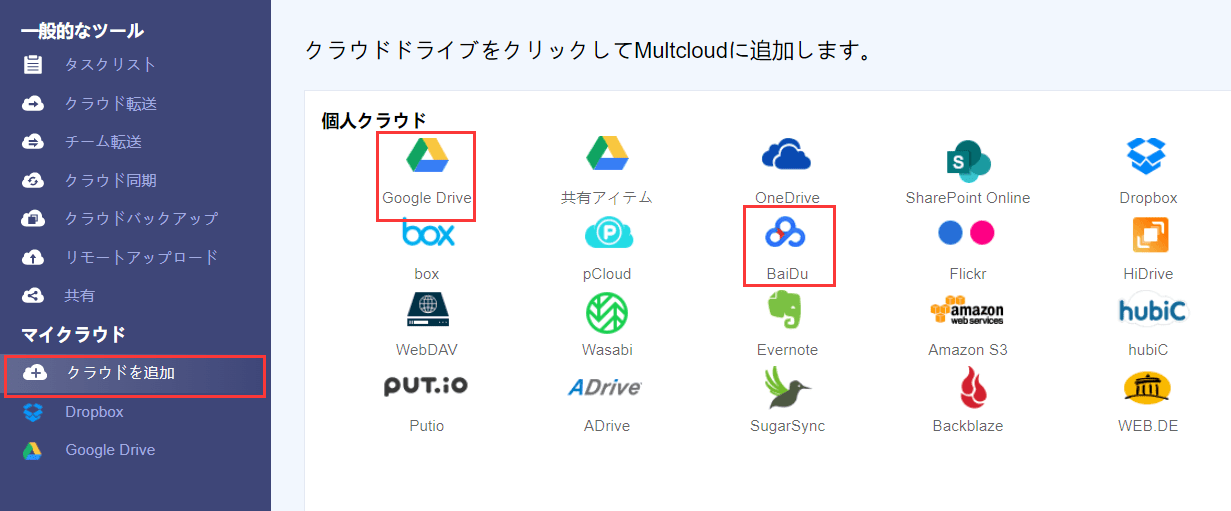Add the BaiDu cloud icon
Image resolution: width=1231 pixels, height=511 pixels.
point(786,232)
